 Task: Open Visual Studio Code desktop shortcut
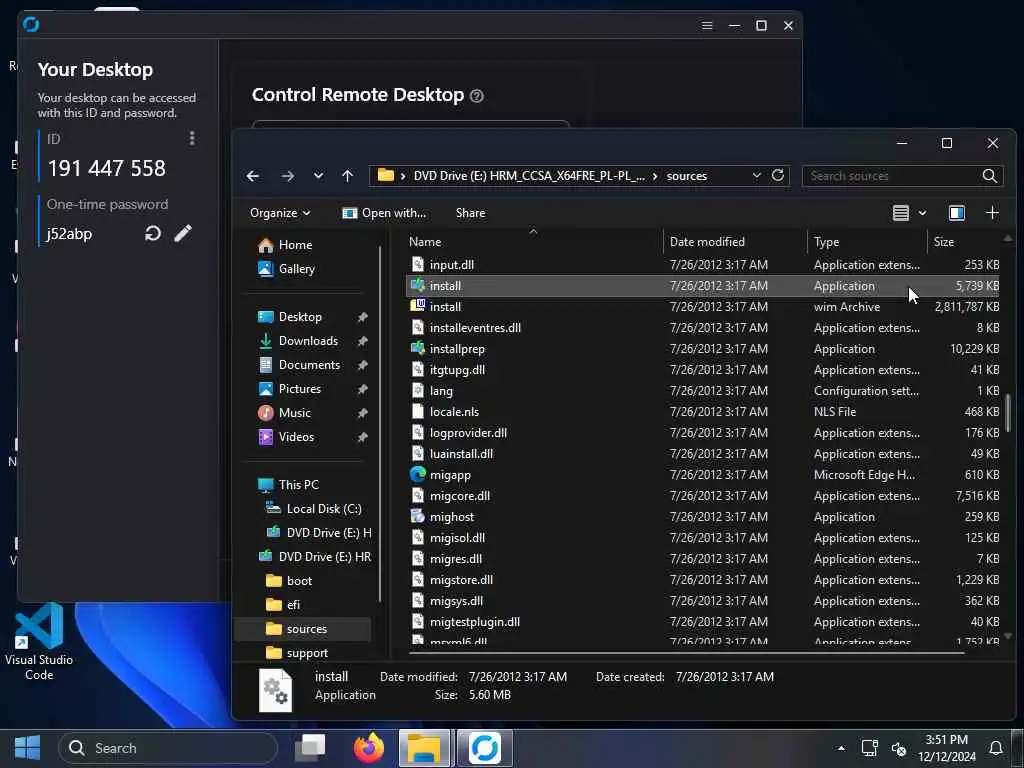pos(39,641)
